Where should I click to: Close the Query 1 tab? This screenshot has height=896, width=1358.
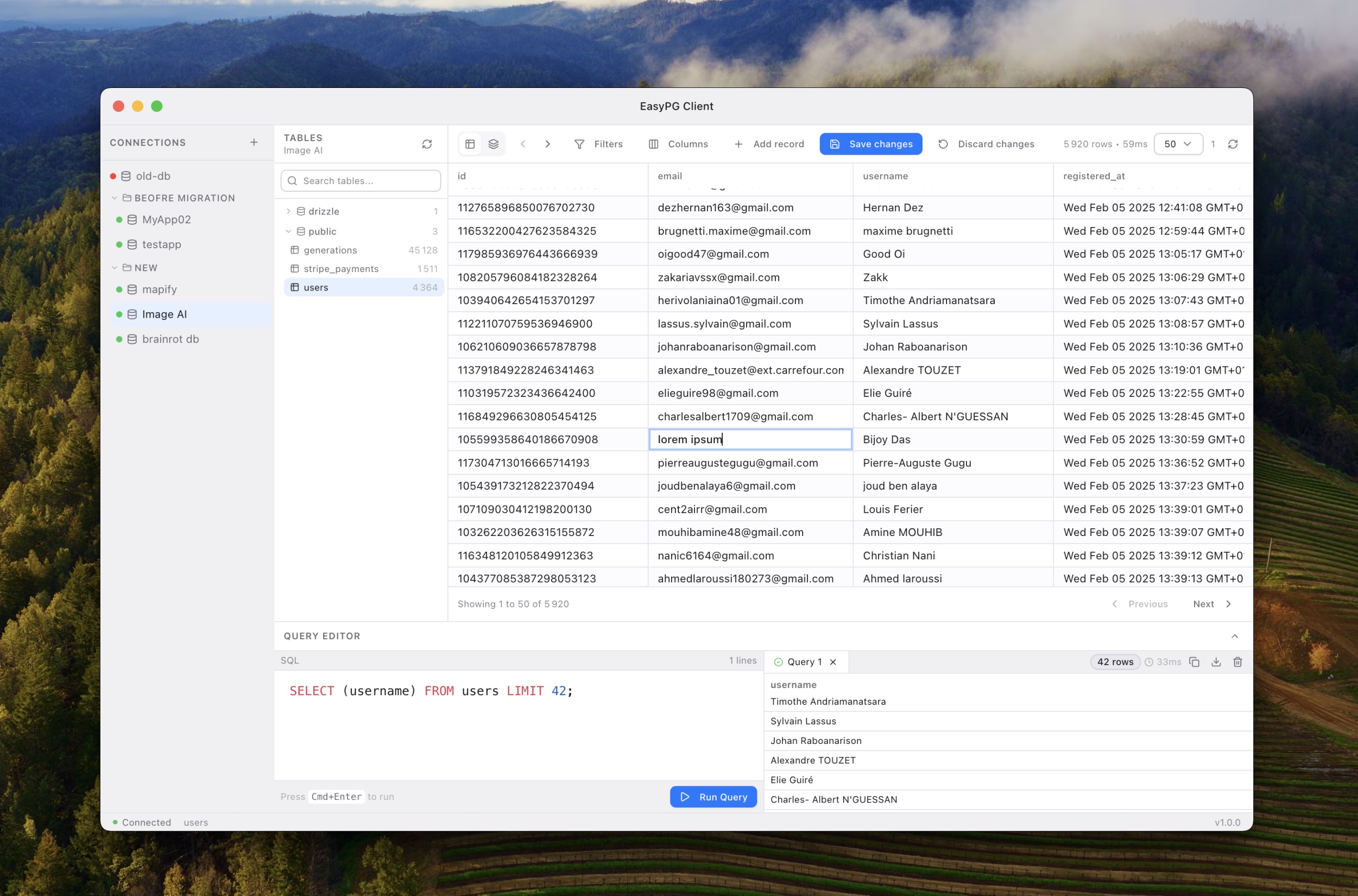[833, 662]
